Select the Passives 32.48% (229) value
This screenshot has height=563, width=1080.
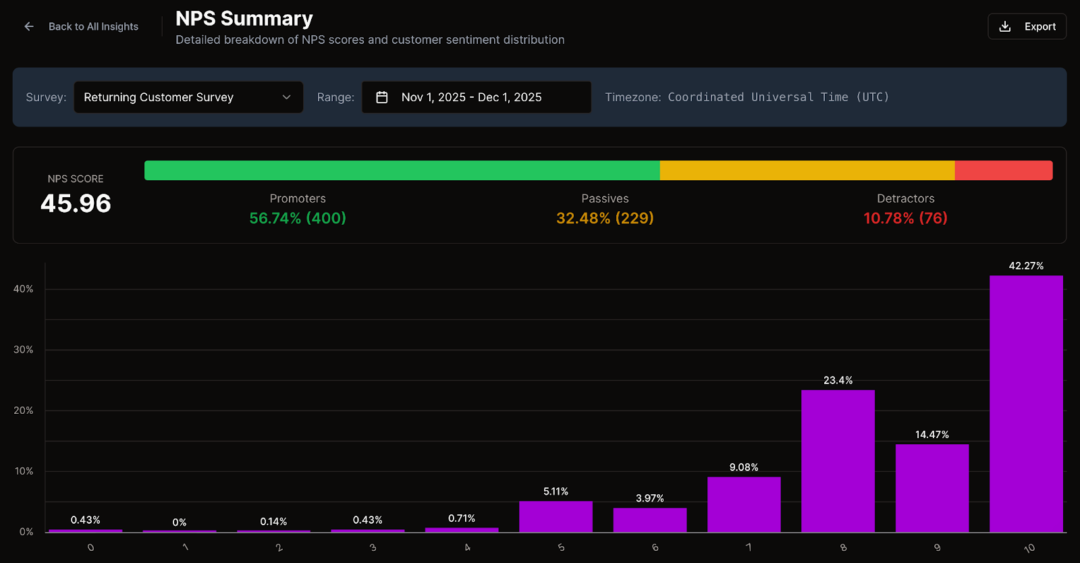(605, 218)
